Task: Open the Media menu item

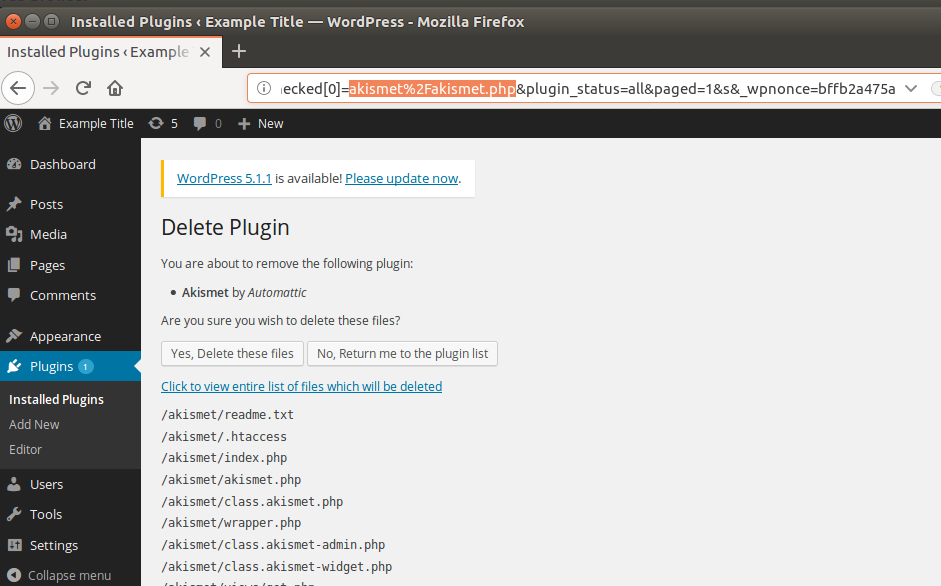Action: pos(48,234)
